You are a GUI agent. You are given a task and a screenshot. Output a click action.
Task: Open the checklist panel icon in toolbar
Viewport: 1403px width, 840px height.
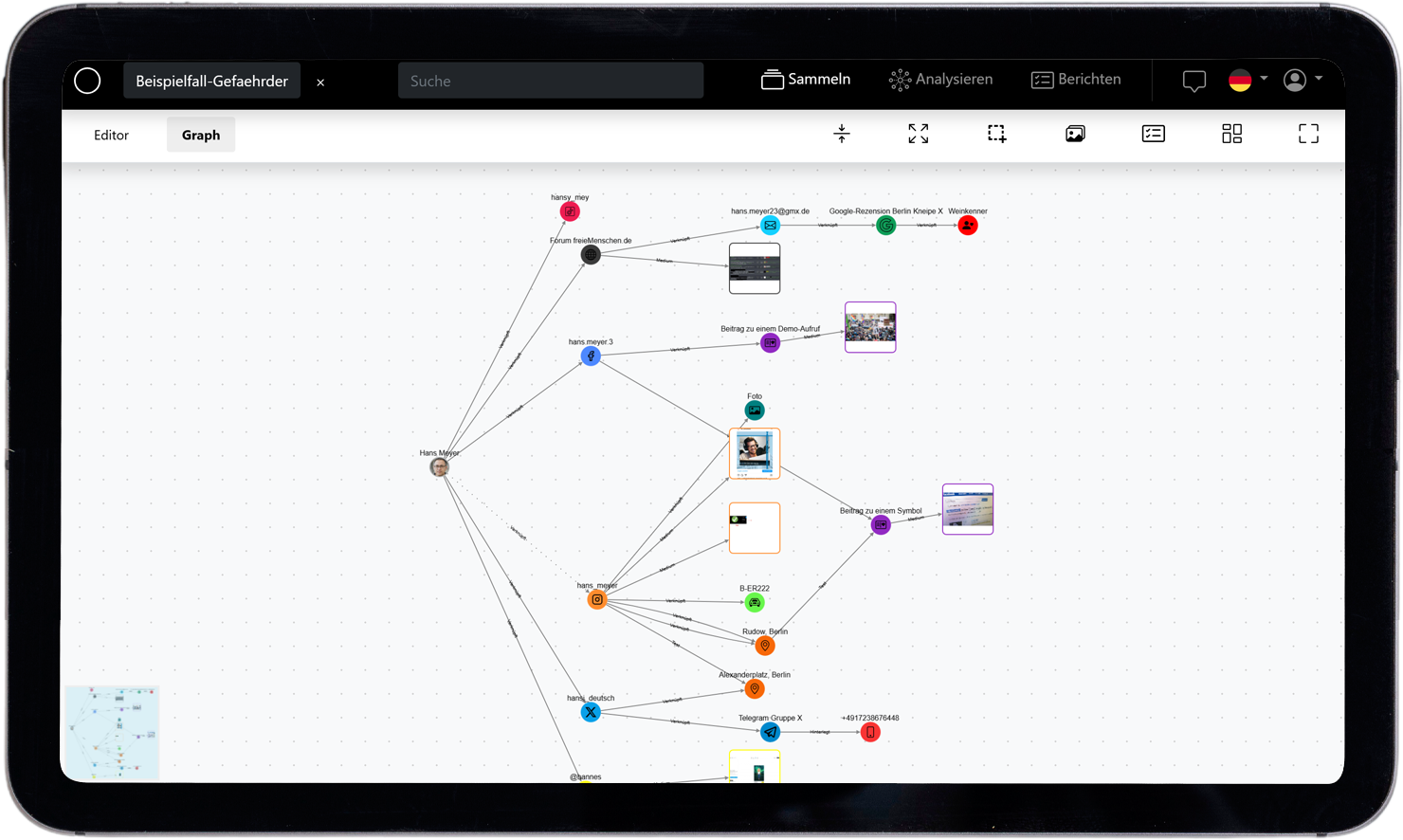click(1153, 134)
